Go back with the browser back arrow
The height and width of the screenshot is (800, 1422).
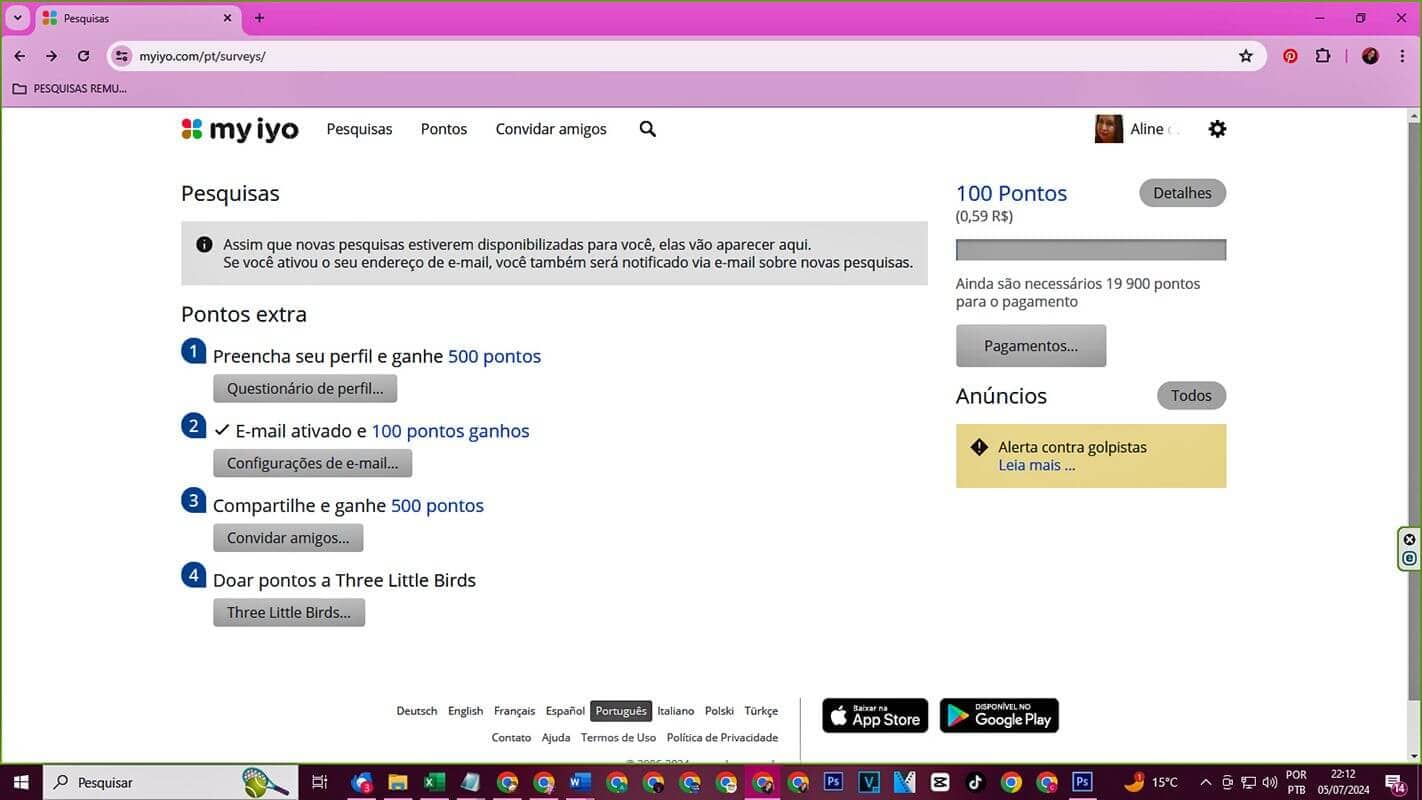point(20,56)
